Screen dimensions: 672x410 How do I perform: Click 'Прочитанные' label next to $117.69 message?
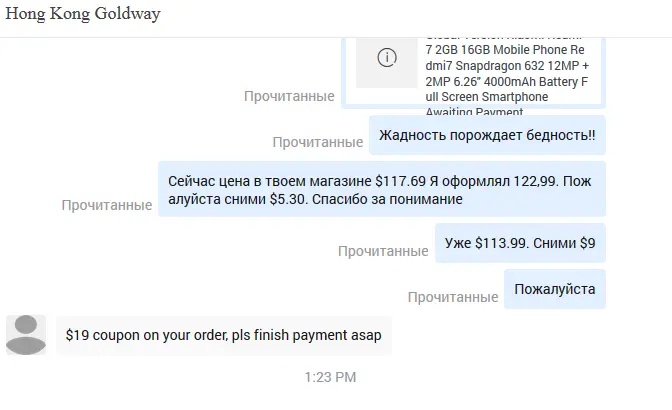coord(107,205)
